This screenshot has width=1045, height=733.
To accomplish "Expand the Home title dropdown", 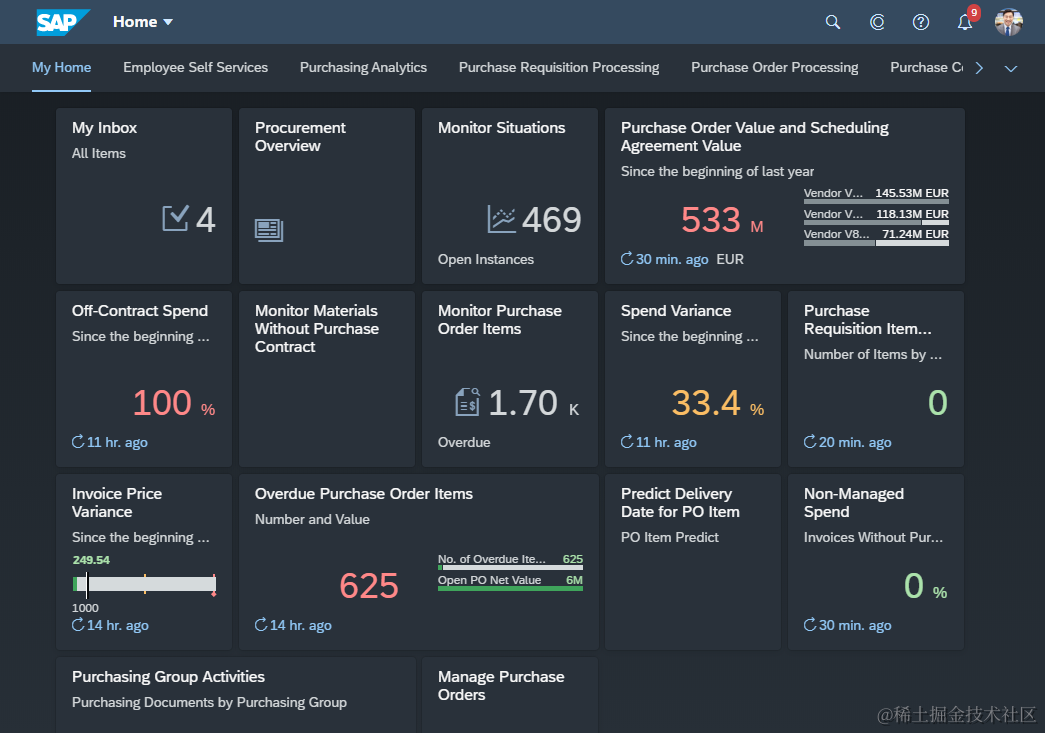I will tap(168, 22).
